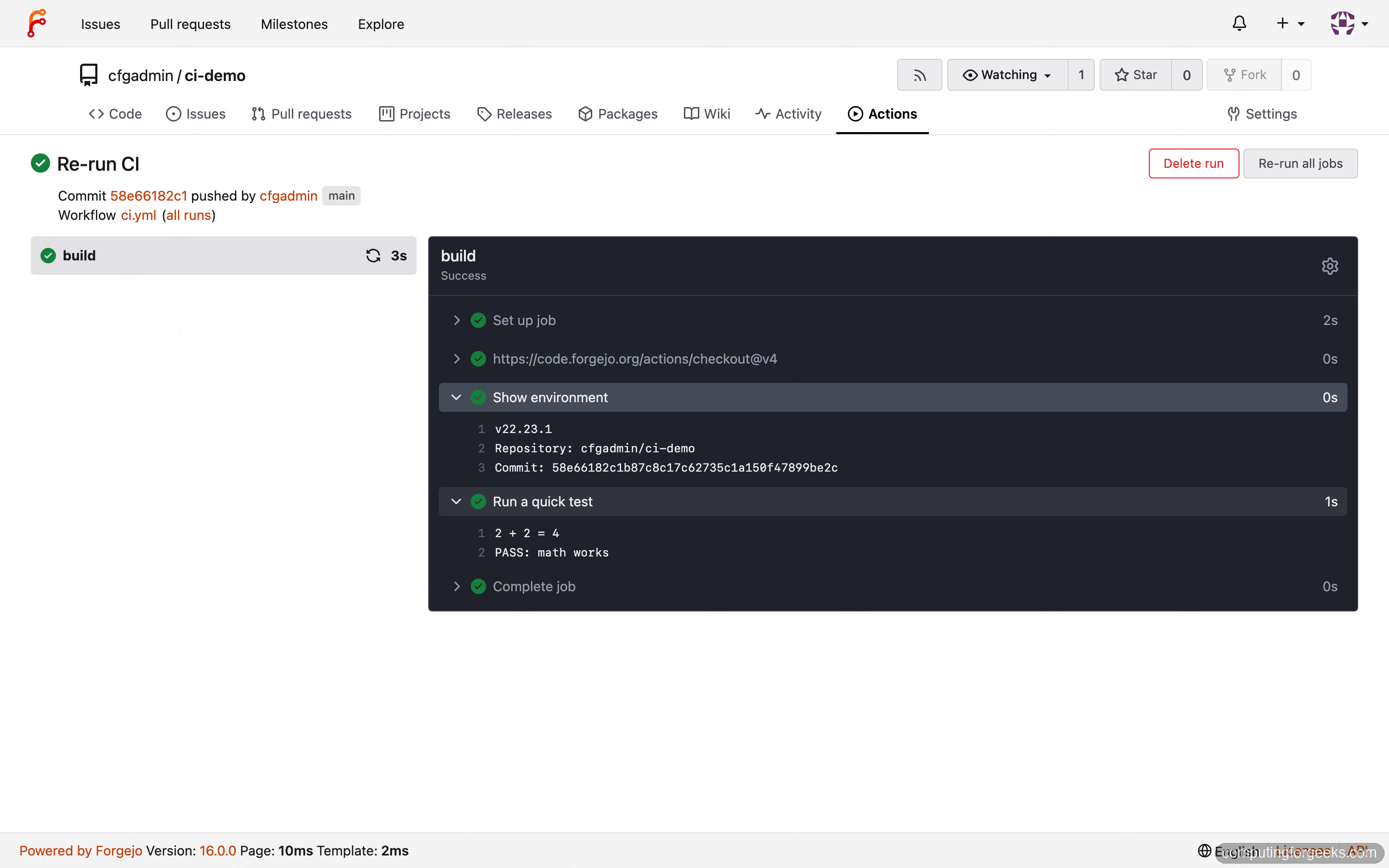Star the ci-demo repository
The width and height of the screenshot is (1389, 868).
click(1136, 75)
